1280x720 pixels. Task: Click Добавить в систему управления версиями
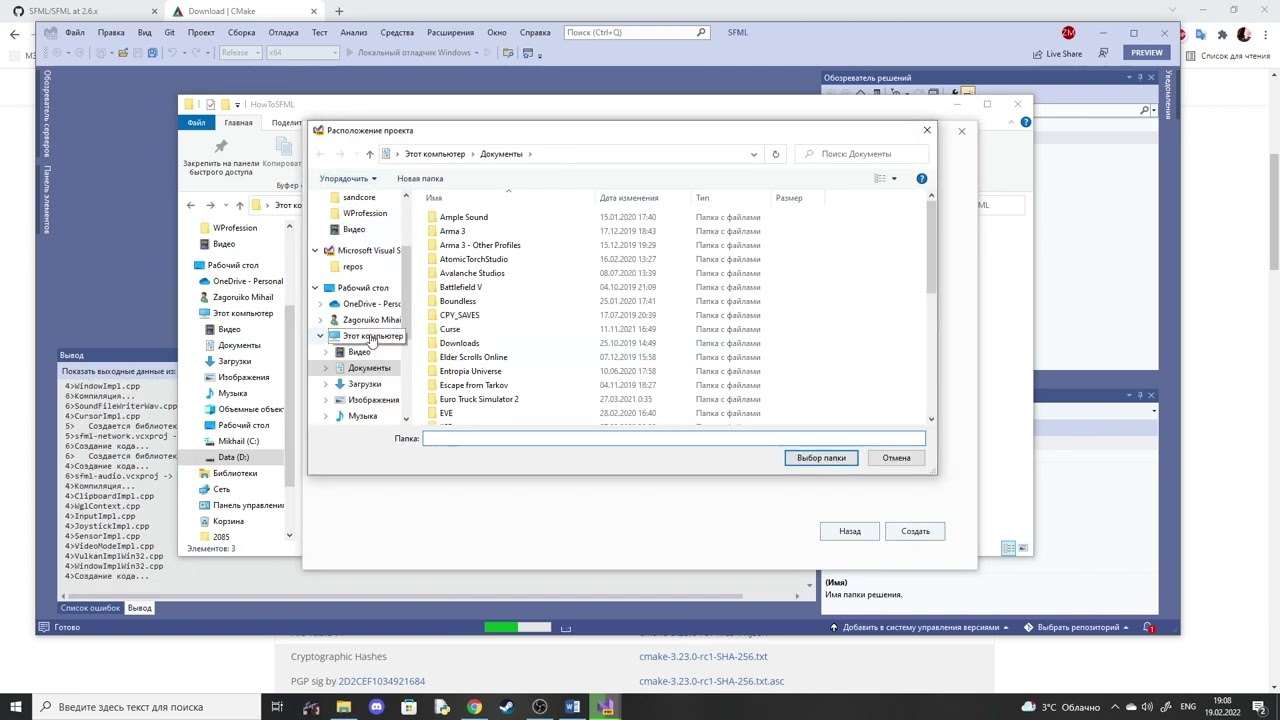[921, 627]
